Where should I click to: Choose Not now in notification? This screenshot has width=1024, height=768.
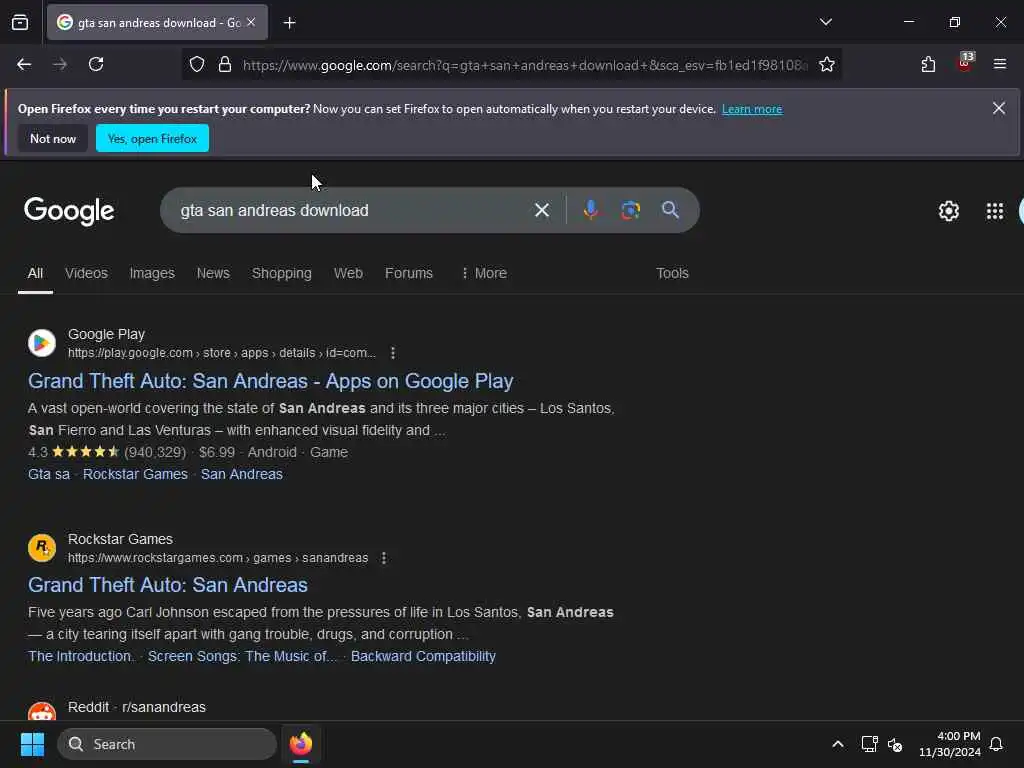pos(53,138)
